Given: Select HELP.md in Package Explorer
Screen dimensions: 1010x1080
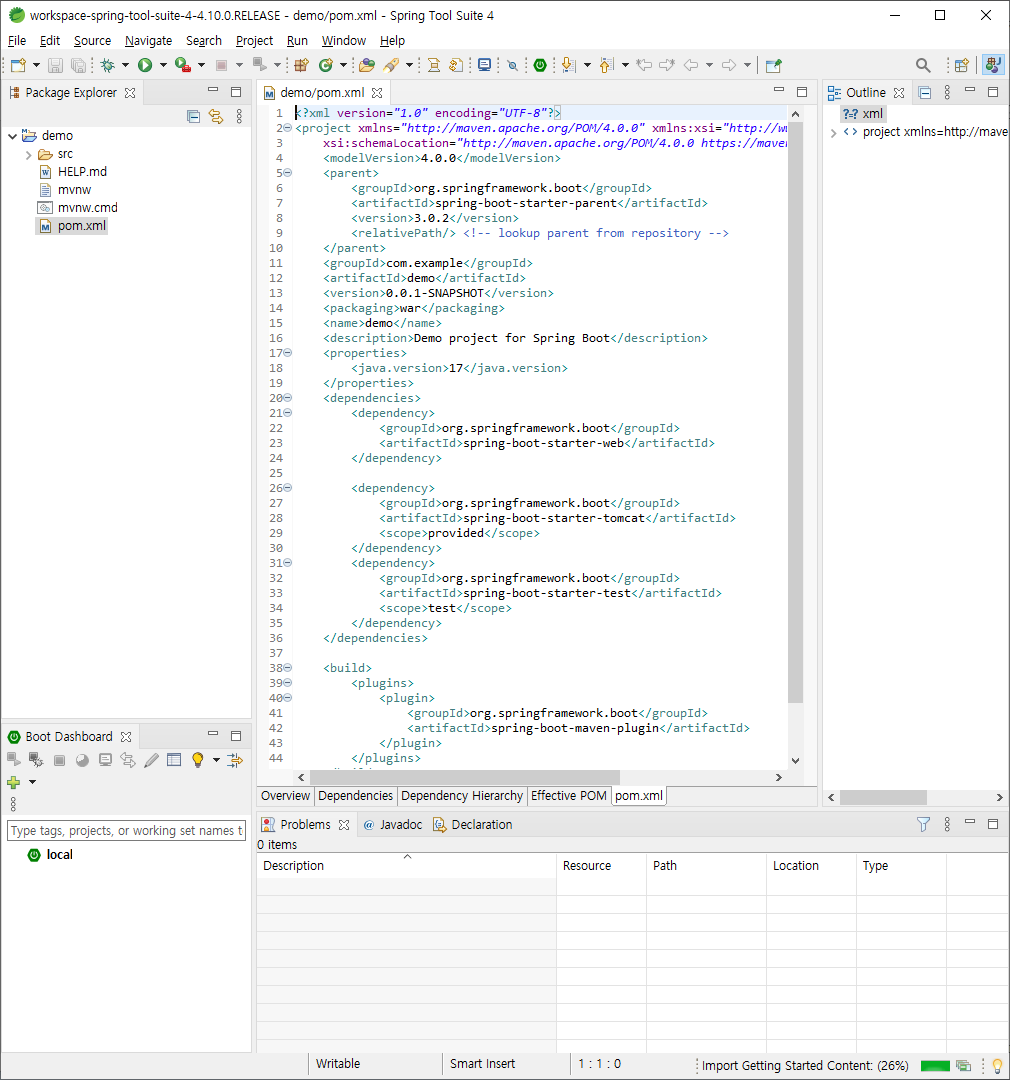Looking at the screenshot, I should (x=73, y=172).
